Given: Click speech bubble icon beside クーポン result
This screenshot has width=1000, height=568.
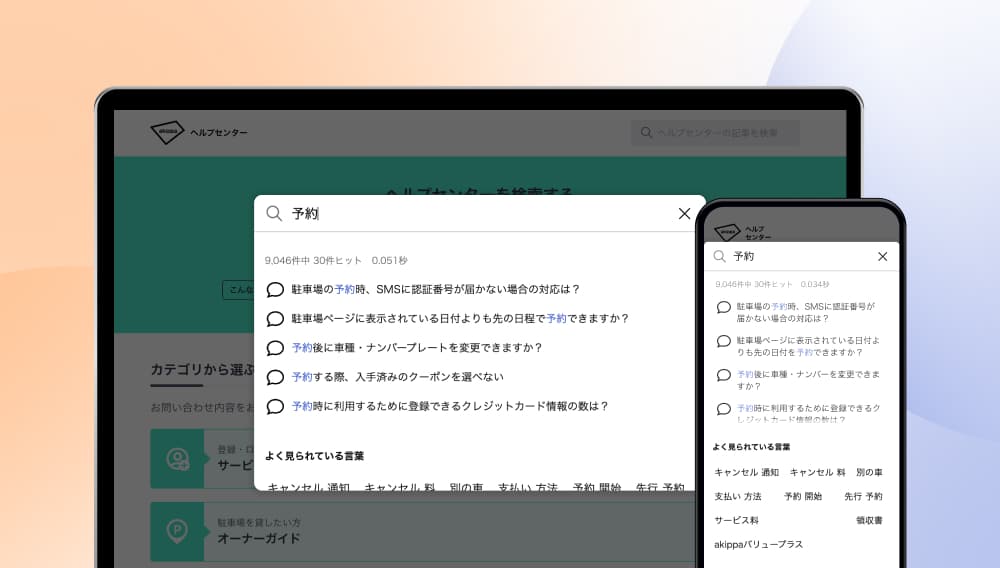Looking at the screenshot, I should pyautogui.click(x=275, y=377).
